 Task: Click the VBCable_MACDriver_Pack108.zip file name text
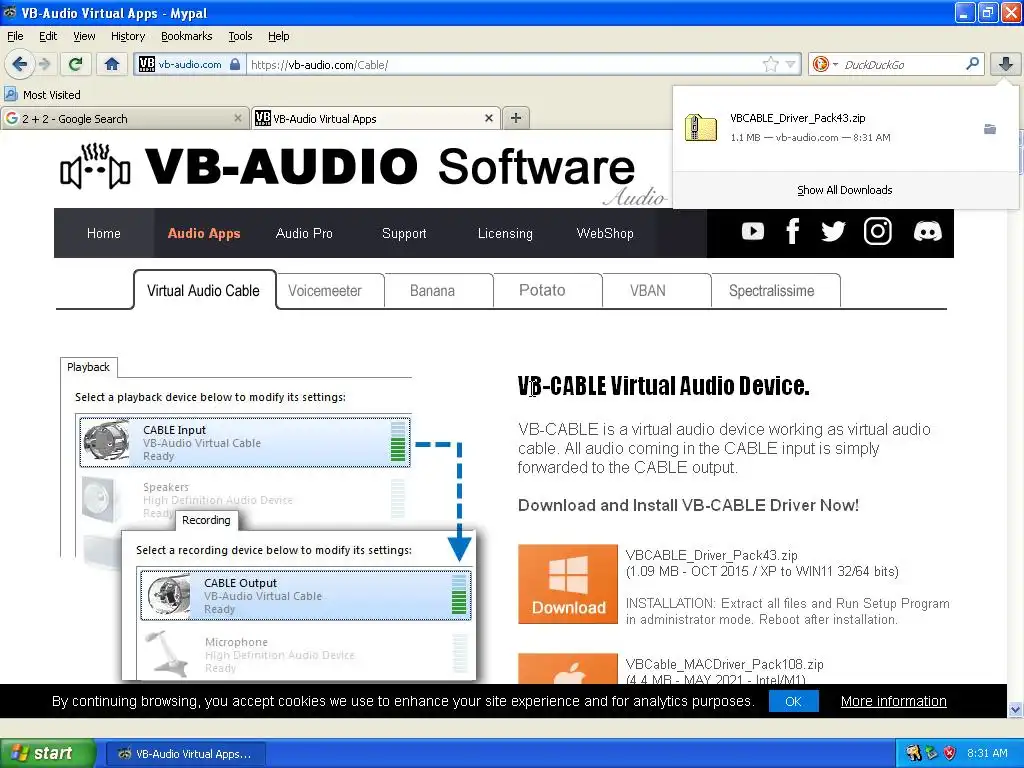[x=724, y=664]
